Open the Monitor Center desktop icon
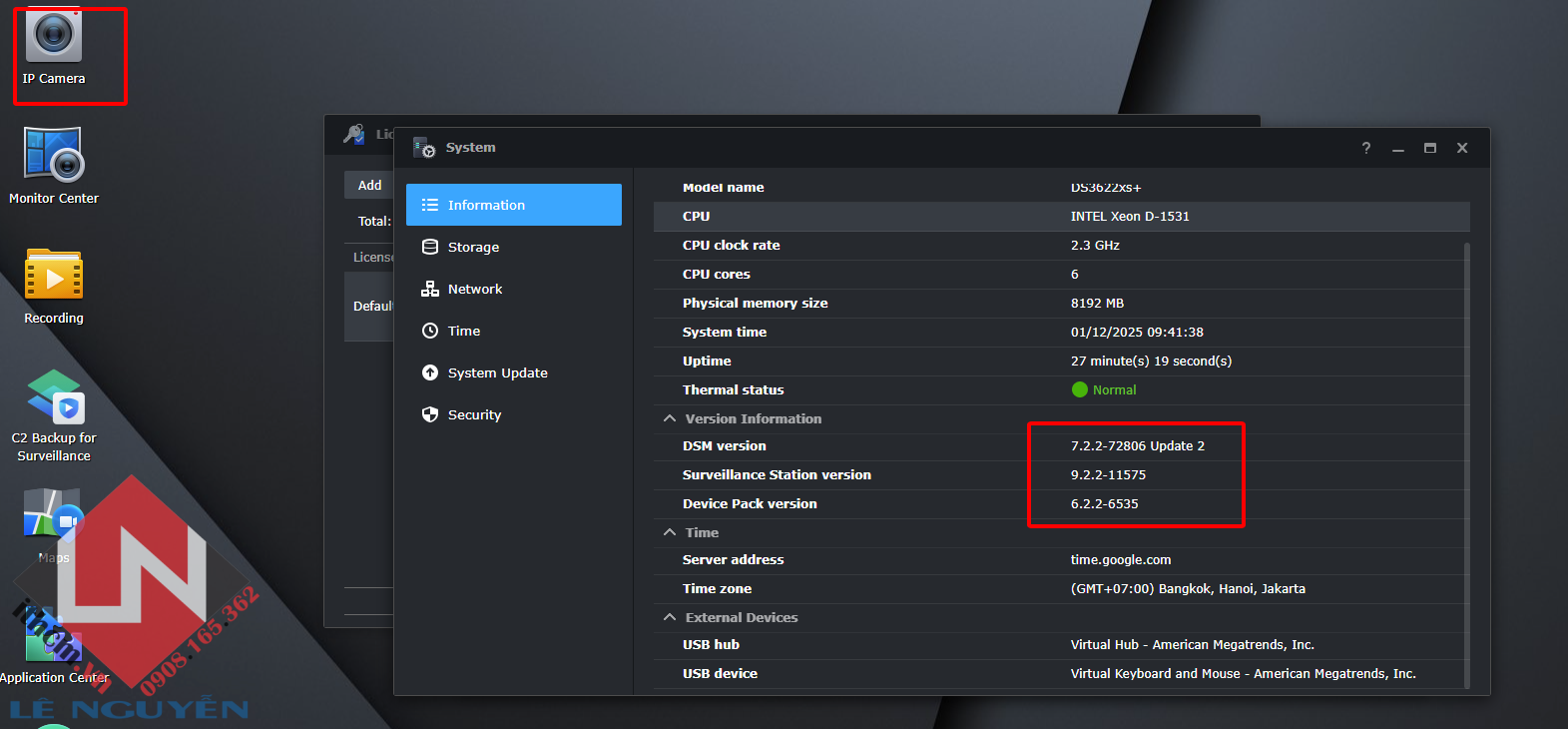This screenshot has width=1568, height=729. point(54,155)
